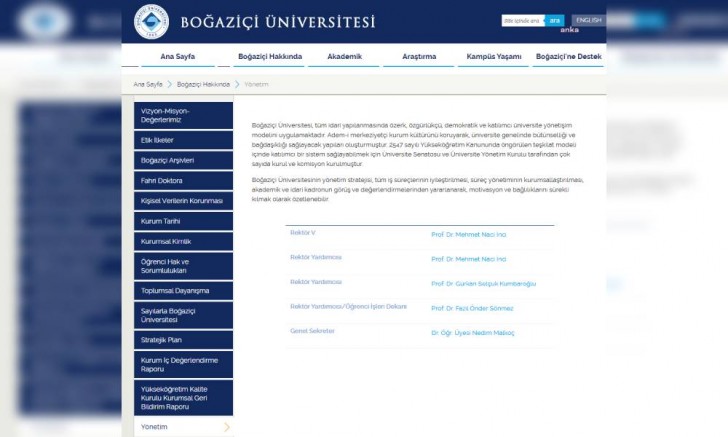Click the Ana Sayfa breadcrumb link
Screen dimensions: 728x437
[x=148, y=85]
